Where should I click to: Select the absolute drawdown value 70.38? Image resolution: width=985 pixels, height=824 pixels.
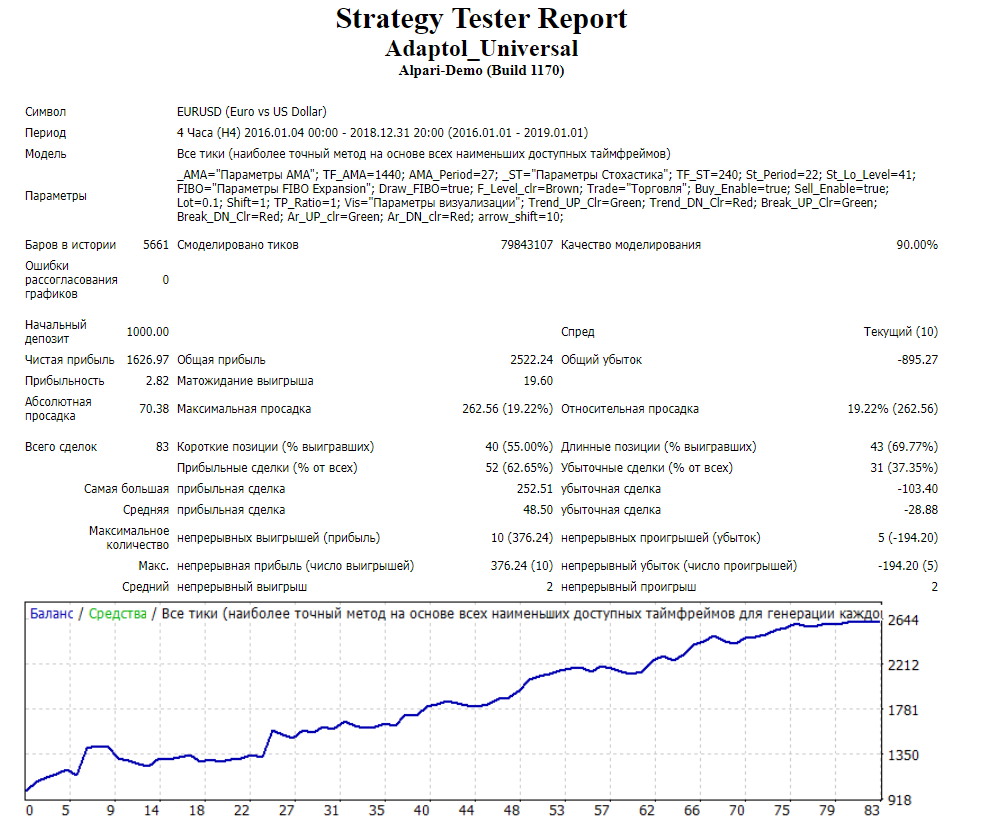pos(154,409)
